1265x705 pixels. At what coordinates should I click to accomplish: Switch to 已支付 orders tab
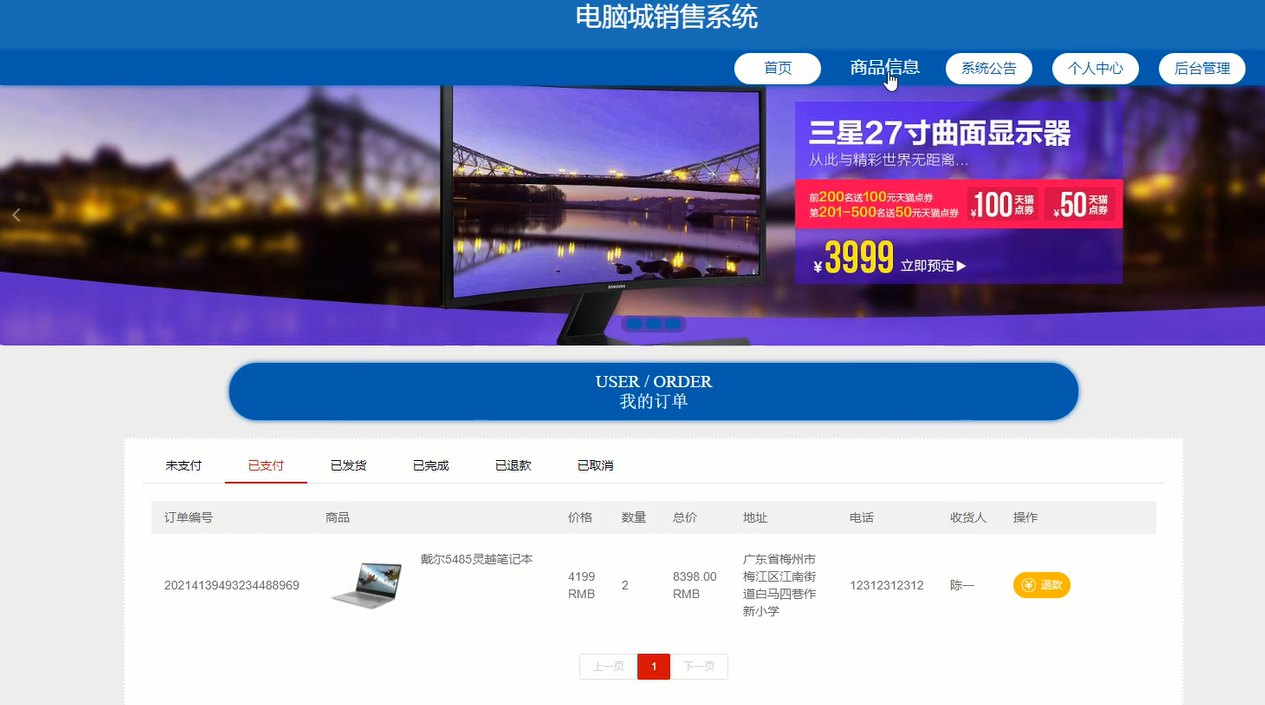(x=266, y=466)
